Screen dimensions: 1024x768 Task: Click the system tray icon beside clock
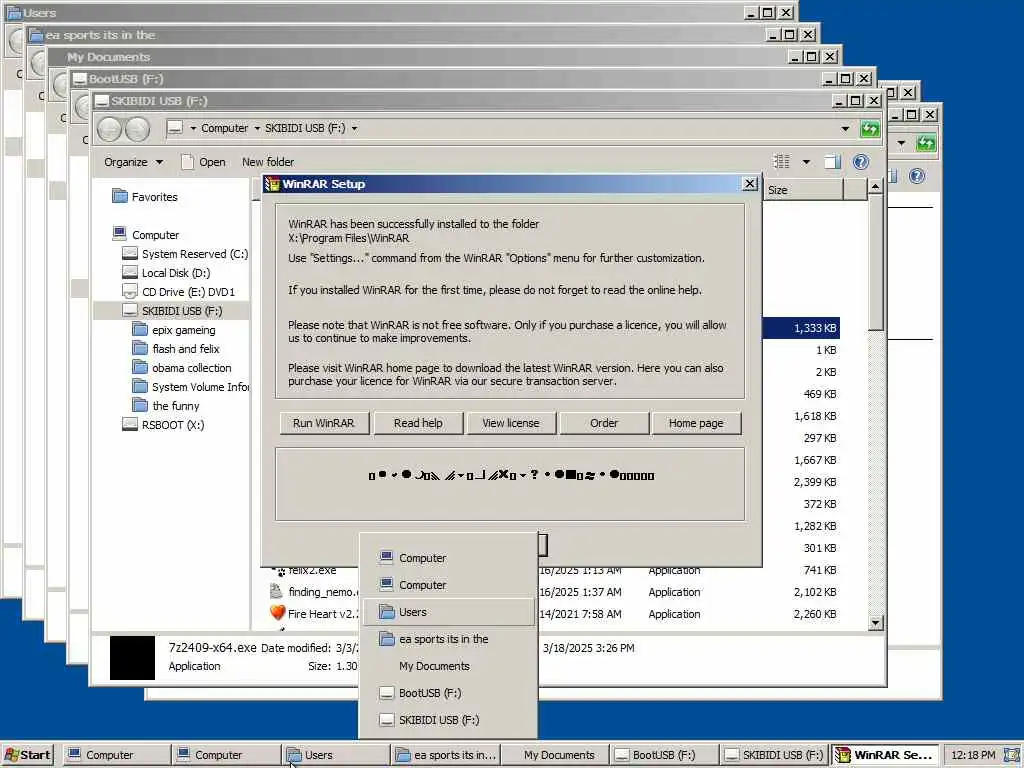click(x=1012, y=755)
